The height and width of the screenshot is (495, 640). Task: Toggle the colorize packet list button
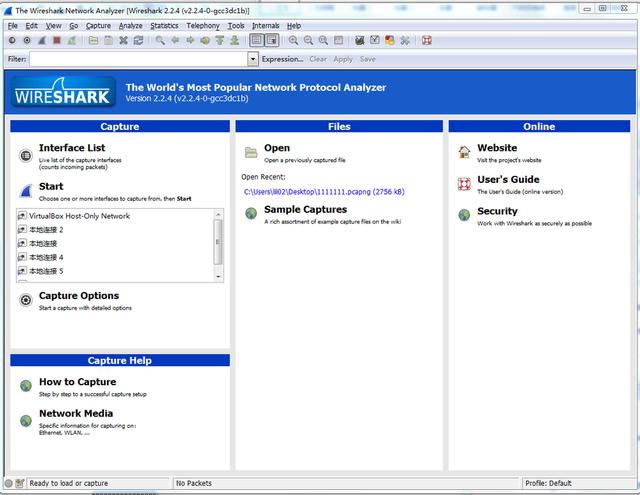click(x=256, y=40)
